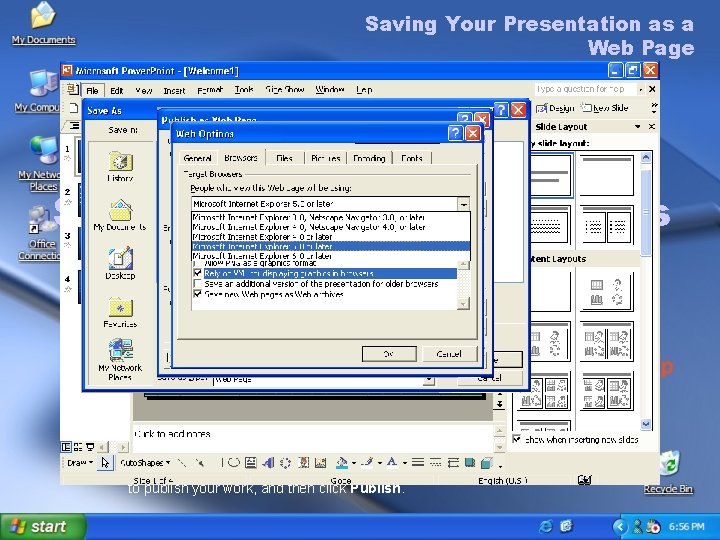
Task: Open the Line Color dropdown arrow
Action: pyautogui.click(x=380, y=462)
